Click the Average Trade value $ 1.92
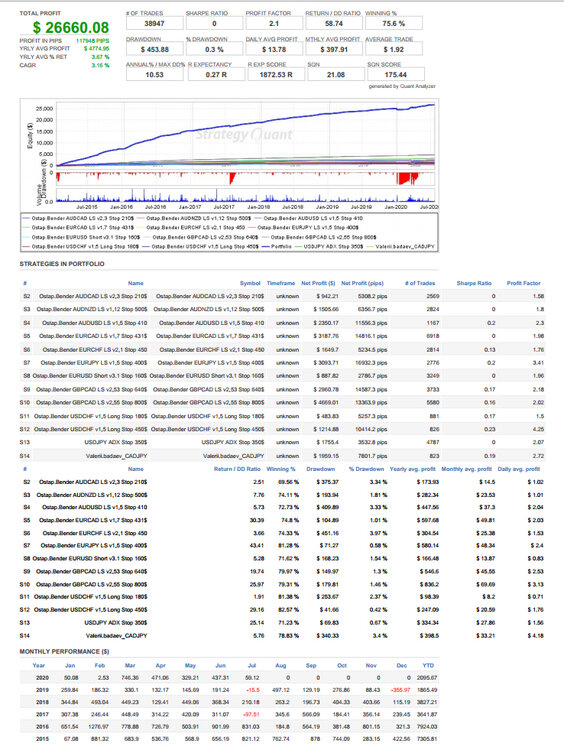564x750 pixels. tap(394, 49)
